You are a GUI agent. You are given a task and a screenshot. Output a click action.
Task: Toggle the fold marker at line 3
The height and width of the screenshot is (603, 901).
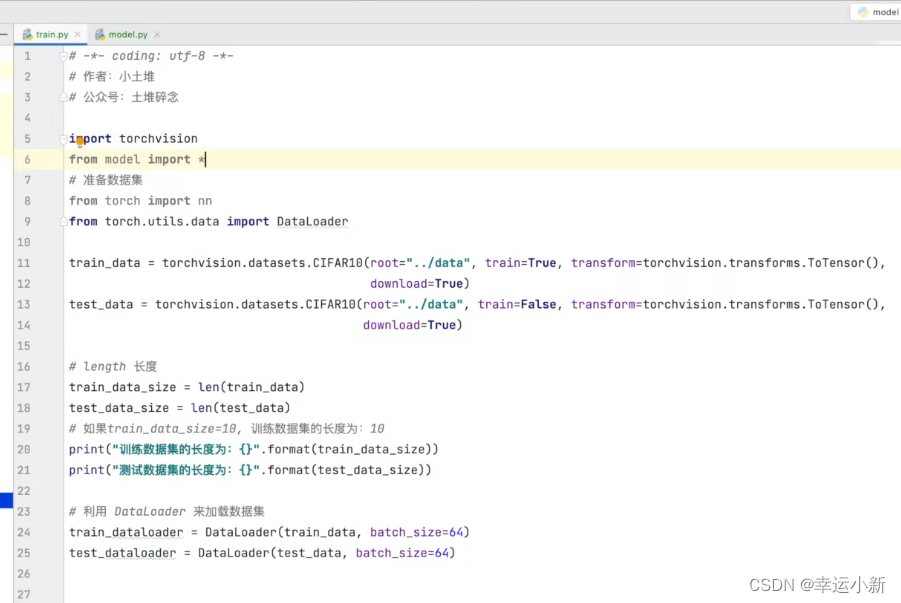63,97
